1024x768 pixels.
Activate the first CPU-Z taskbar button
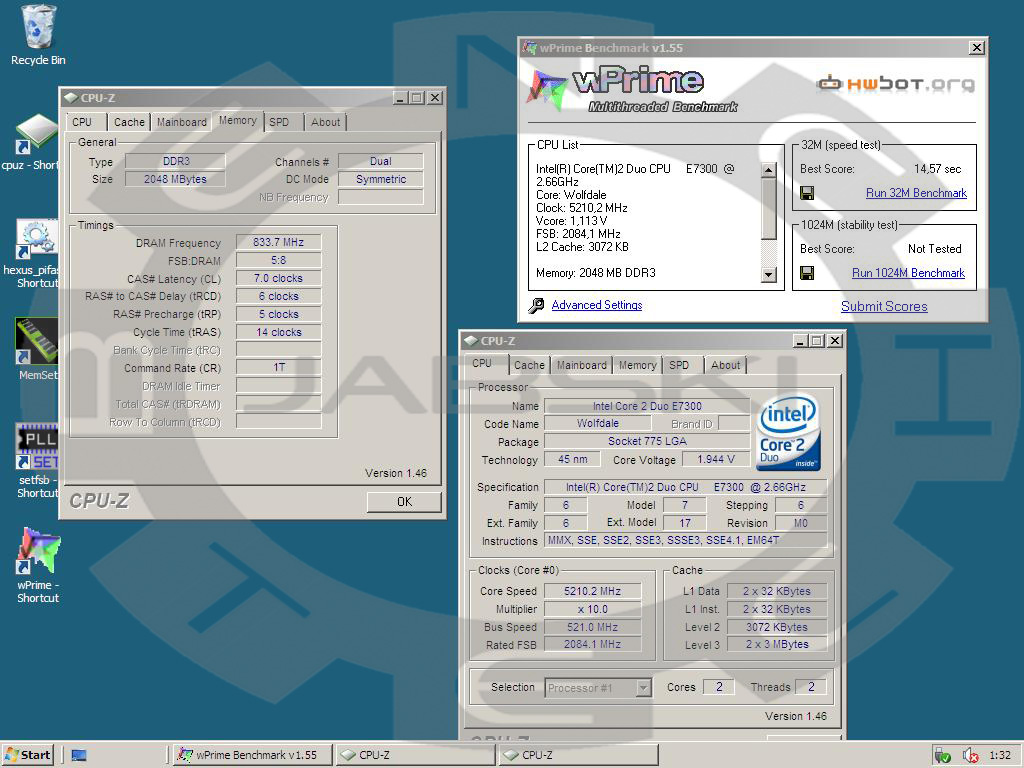pyautogui.click(x=416, y=755)
